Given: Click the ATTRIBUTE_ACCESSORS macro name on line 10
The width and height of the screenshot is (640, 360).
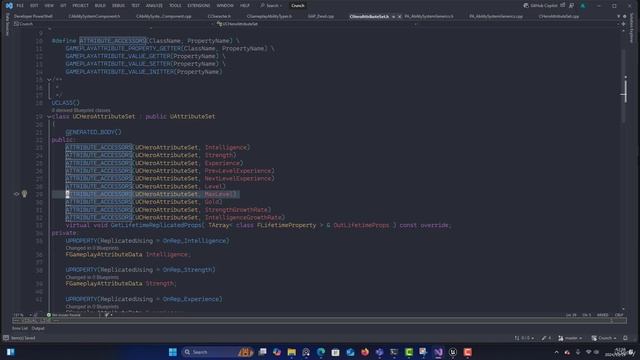Looking at the screenshot, I should point(113,41).
